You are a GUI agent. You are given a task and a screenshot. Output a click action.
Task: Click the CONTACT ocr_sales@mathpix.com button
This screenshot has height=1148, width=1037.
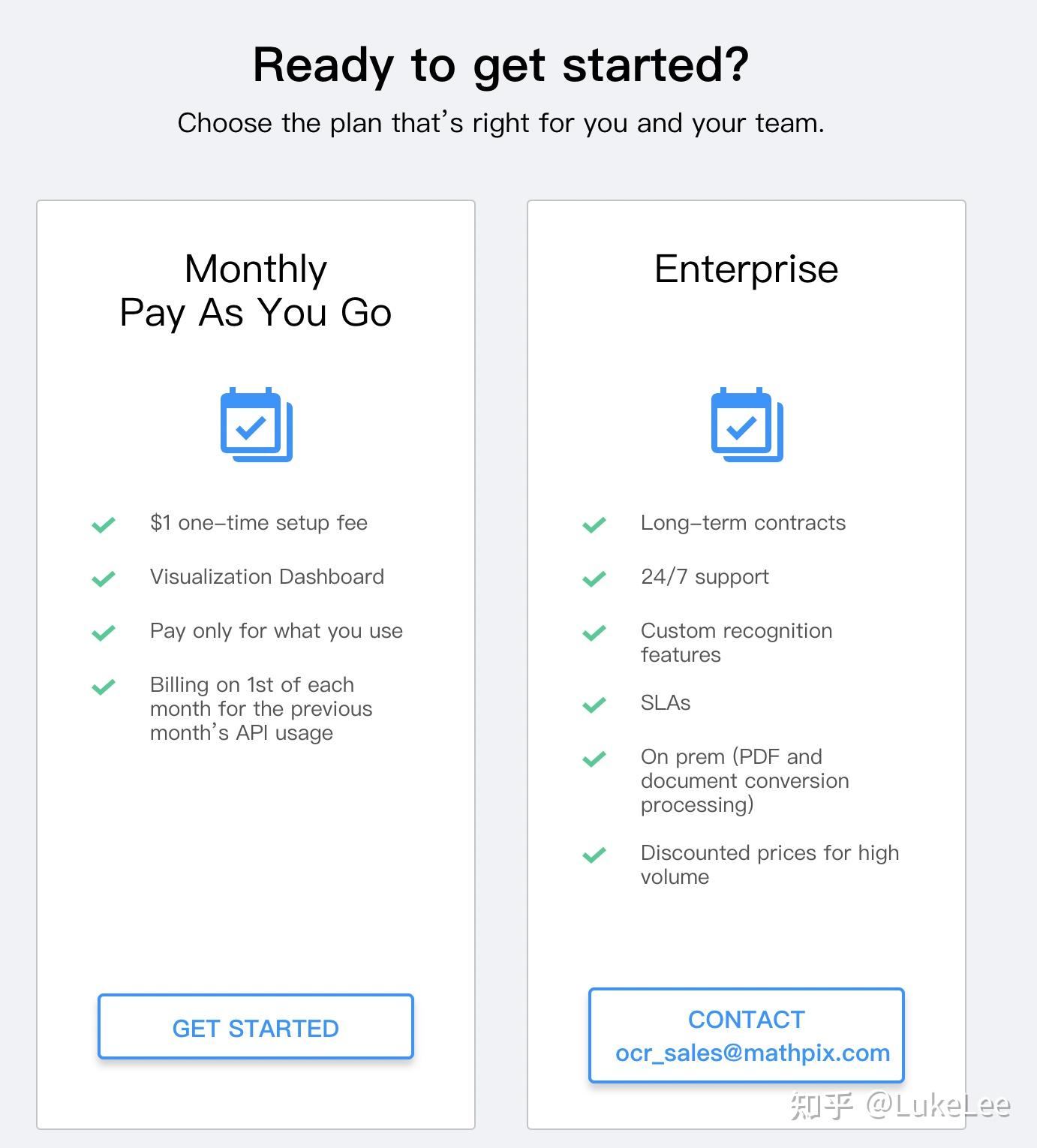click(x=747, y=1035)
